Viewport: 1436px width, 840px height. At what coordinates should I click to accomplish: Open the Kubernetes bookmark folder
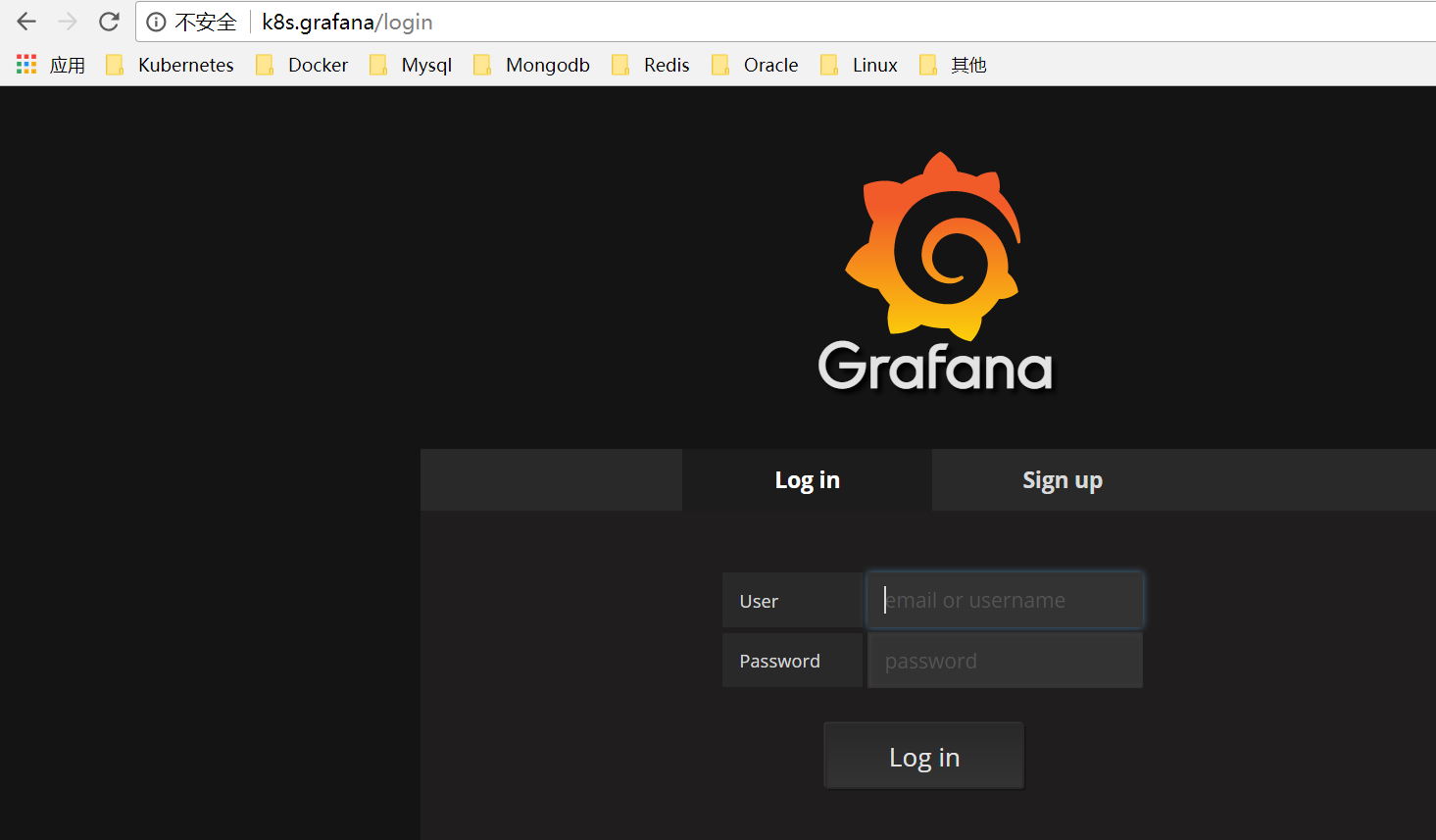pos(171,65)
